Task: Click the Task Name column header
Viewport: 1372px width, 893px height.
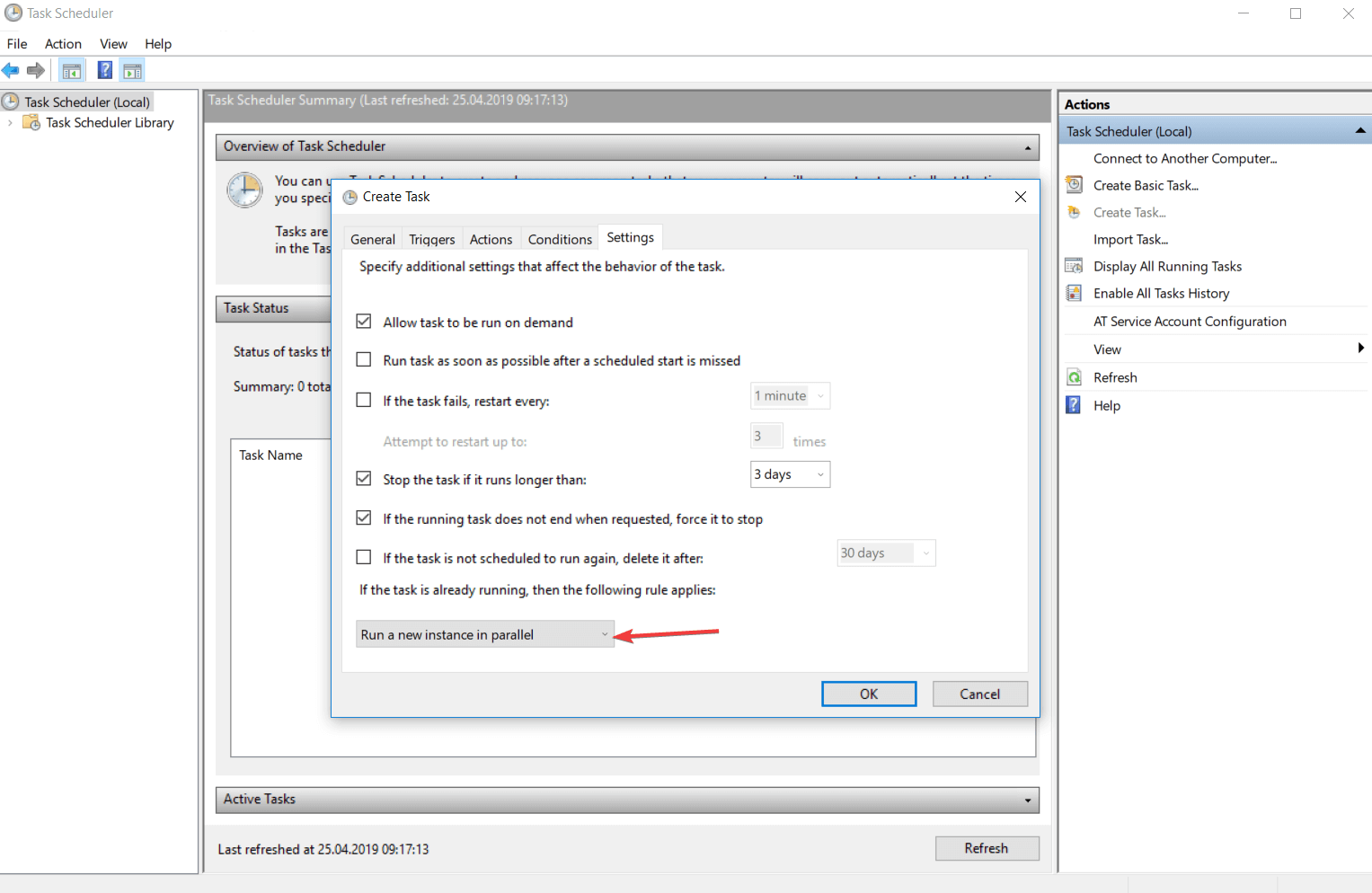Action: point(270,455)
